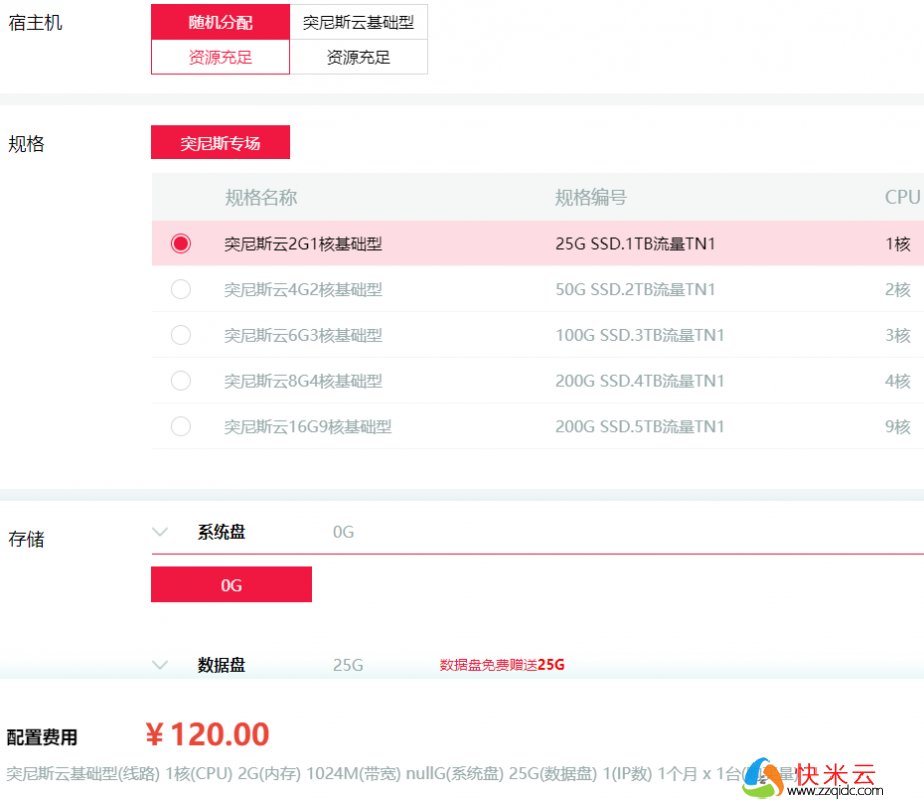Image resolution: width=924 pixels, height=800 pixels.
Task: Click the 4核 CPU cell
Action: 898,381
